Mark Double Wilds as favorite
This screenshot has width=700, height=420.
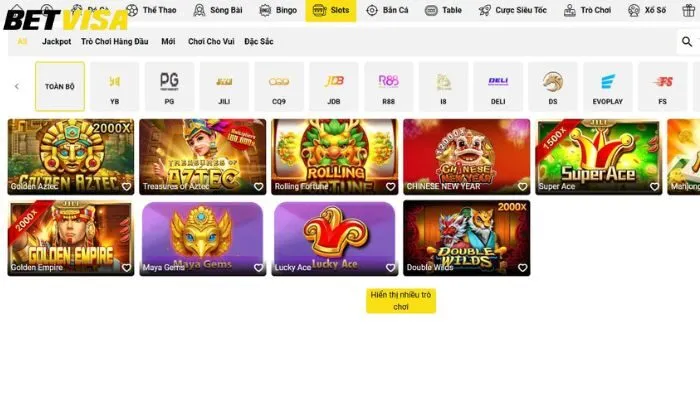(522, 268)
